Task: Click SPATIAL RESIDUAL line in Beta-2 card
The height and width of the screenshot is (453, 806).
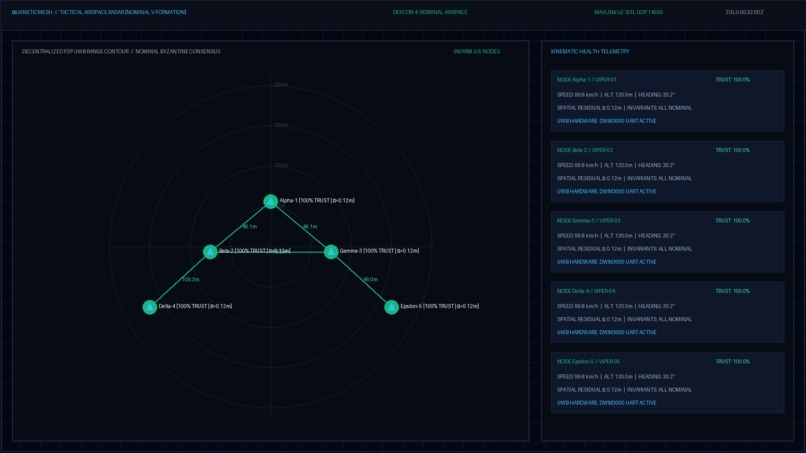Action: tap(624, 178)
